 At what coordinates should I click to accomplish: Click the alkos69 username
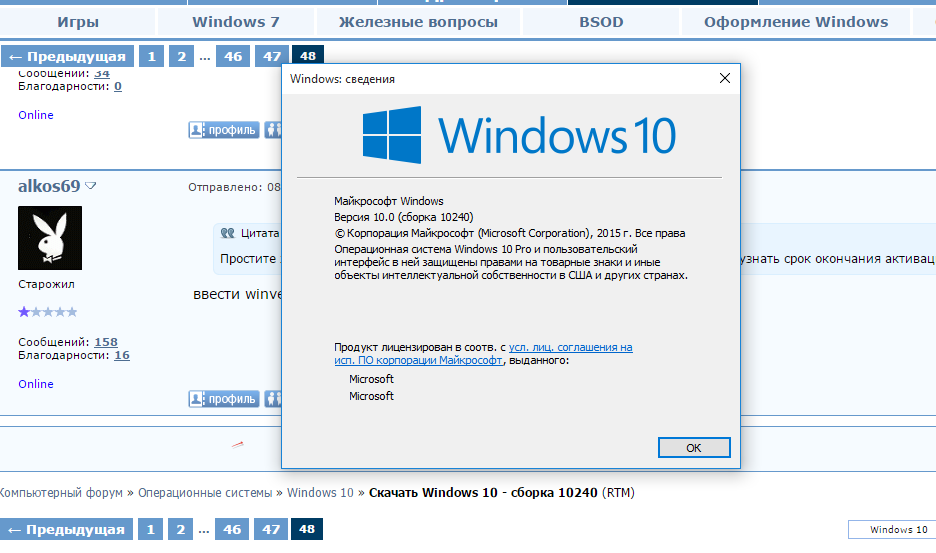point(49,186)
